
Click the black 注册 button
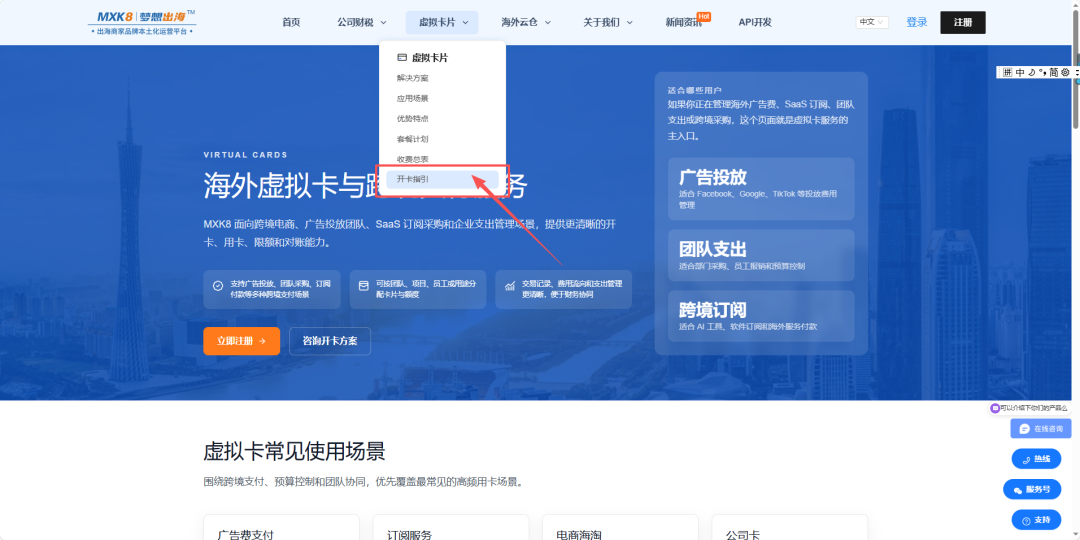coord(963,22)
